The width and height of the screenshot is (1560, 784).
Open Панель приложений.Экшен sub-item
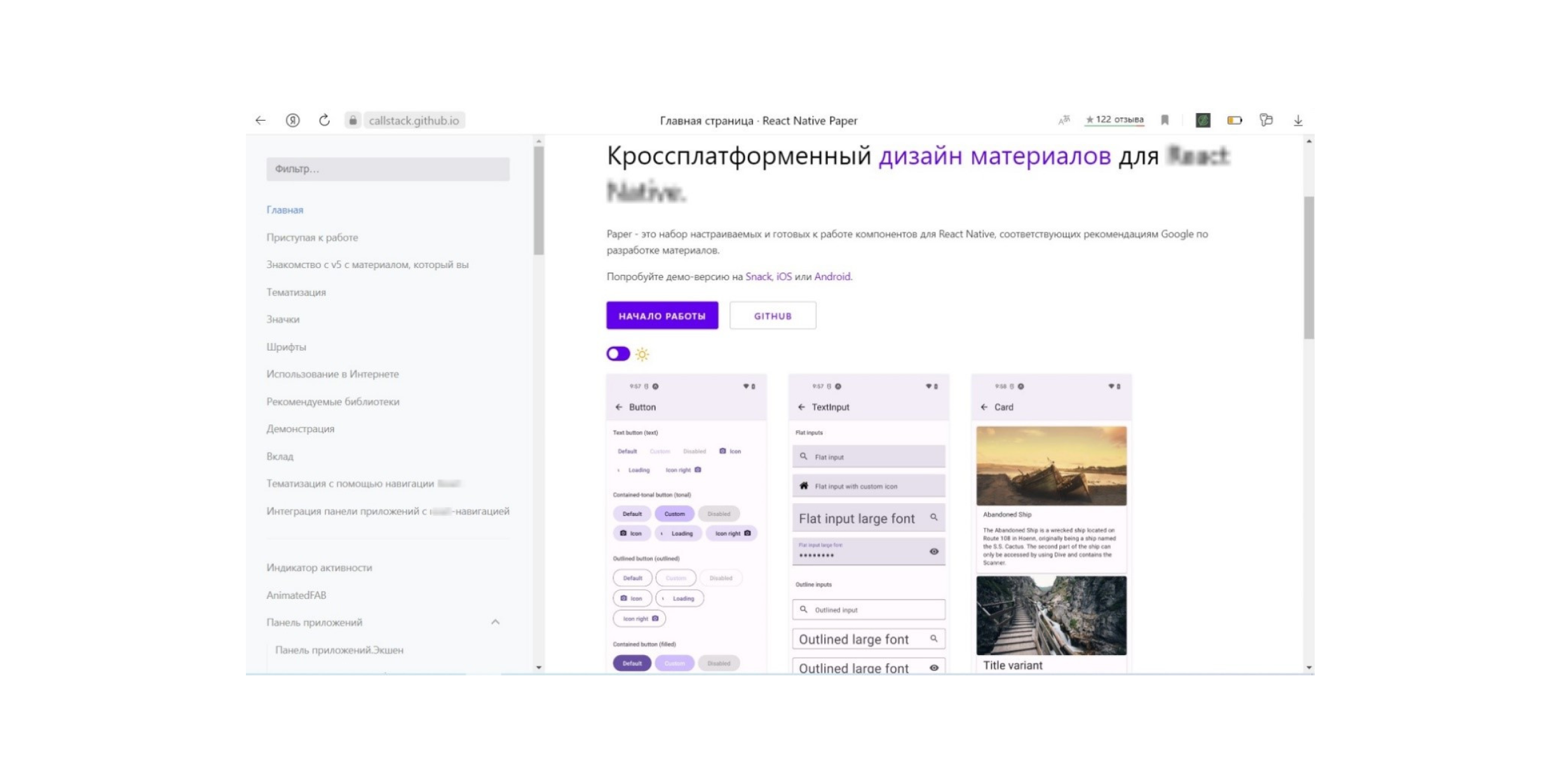tap(339, 650)
